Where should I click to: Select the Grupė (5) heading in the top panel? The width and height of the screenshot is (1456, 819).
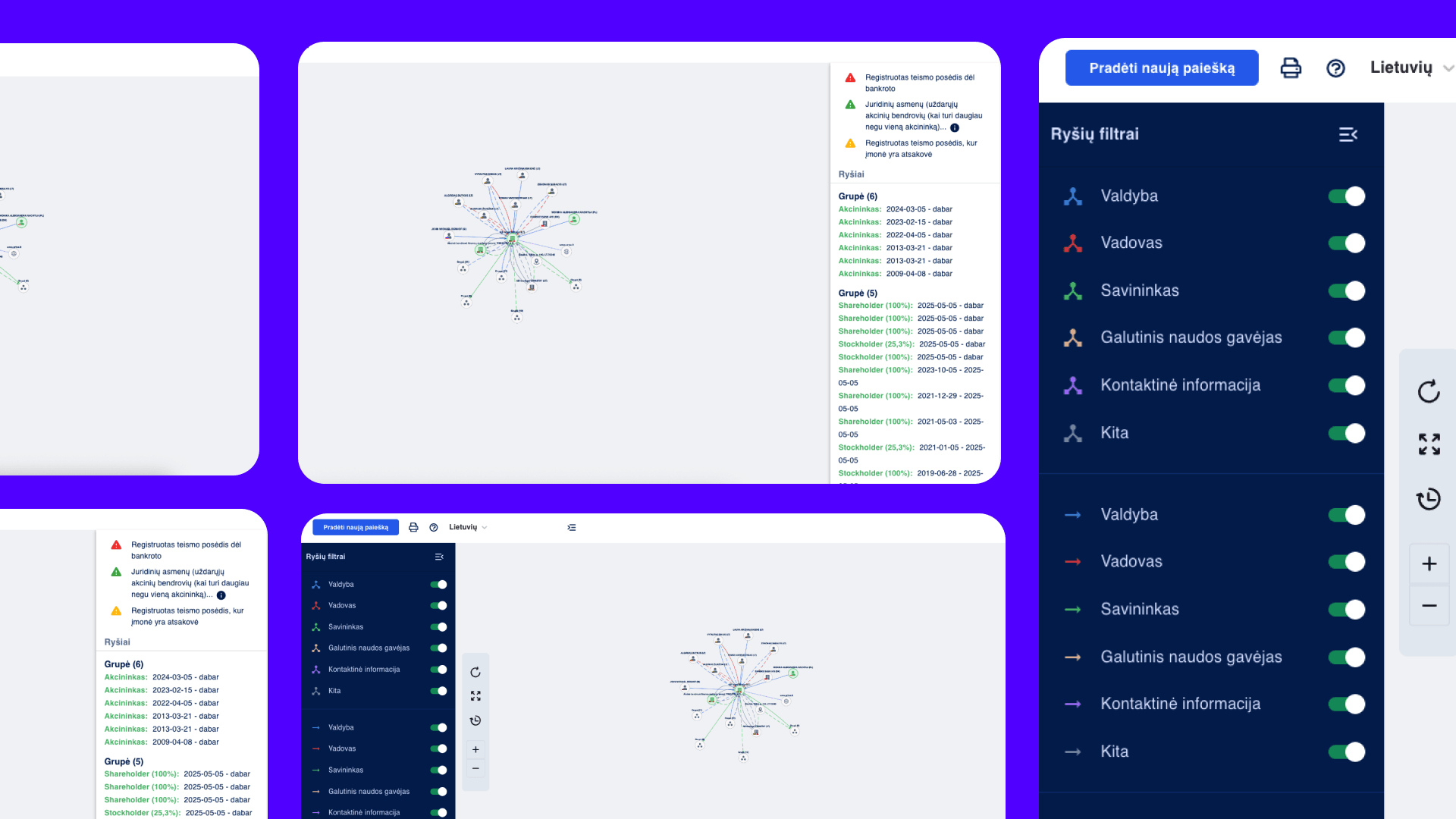(857, 293)
